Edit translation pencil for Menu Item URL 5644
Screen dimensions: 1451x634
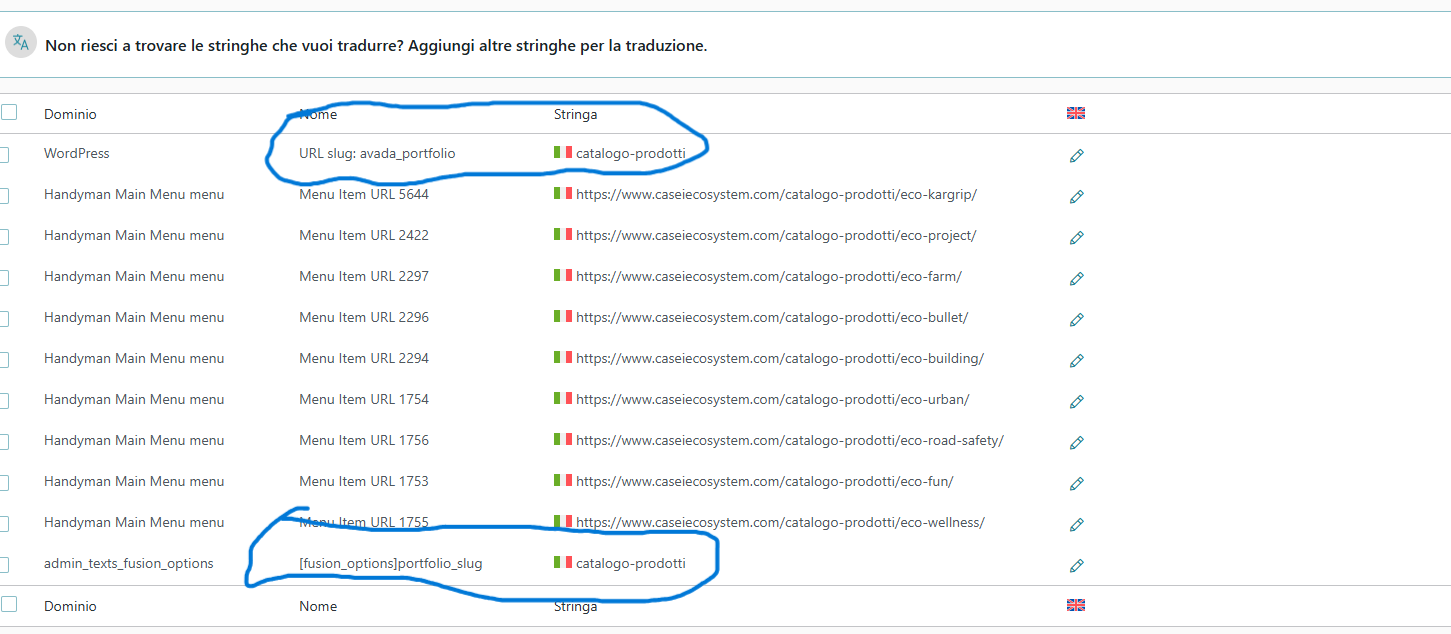coord(1076,196)
